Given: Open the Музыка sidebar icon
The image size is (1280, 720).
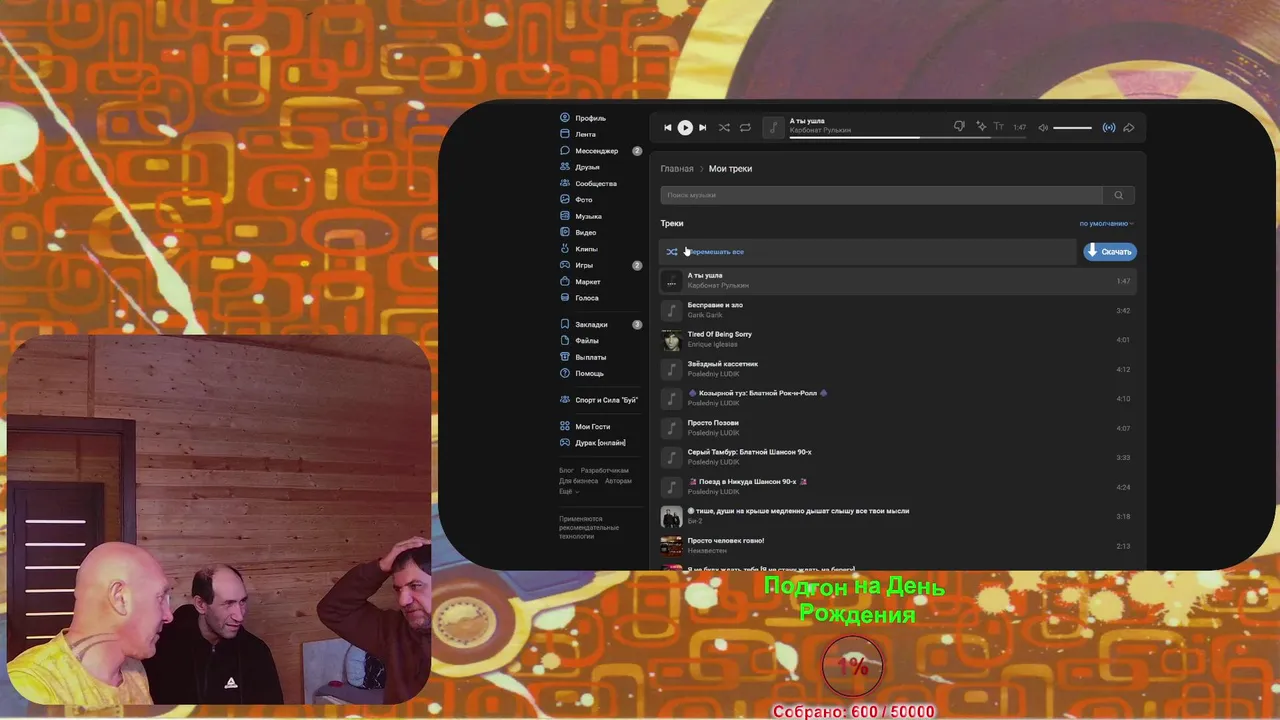Looking at the screenshot, I should pyautogui.click(x=565, y=216).
